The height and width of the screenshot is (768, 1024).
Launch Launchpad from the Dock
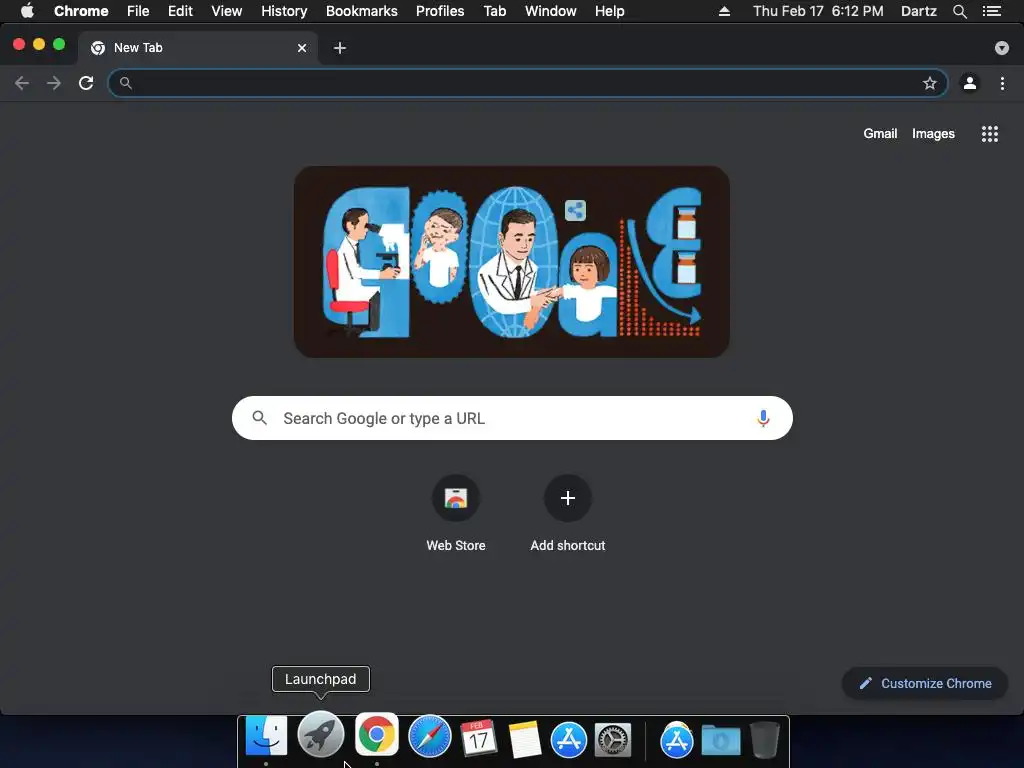[x=321, y=735]
